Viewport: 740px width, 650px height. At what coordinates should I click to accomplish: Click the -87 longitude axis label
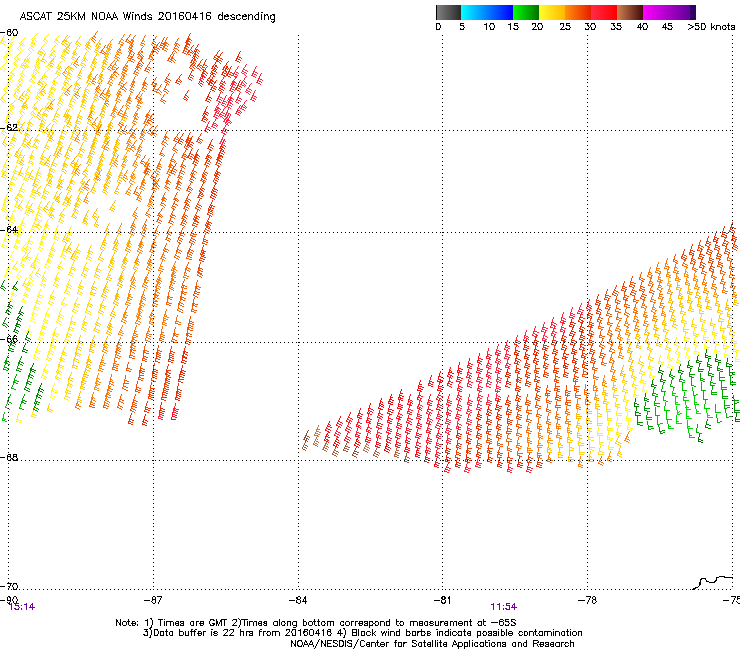pos(153,600)
